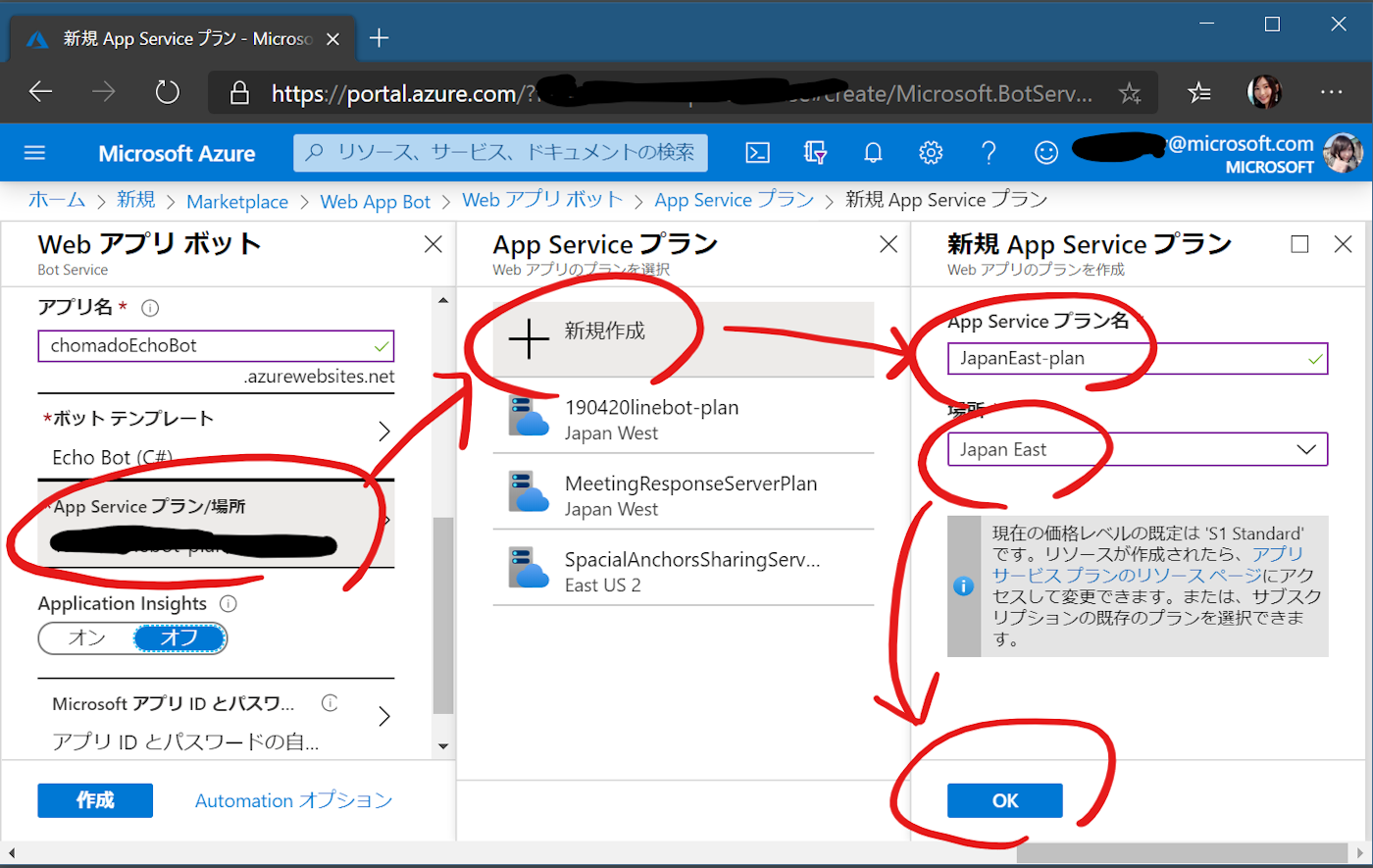This screenshot has height=868, width=1373.
Task: Go to Web App Bot in the breadcrumb
Action: pos(376,201)
